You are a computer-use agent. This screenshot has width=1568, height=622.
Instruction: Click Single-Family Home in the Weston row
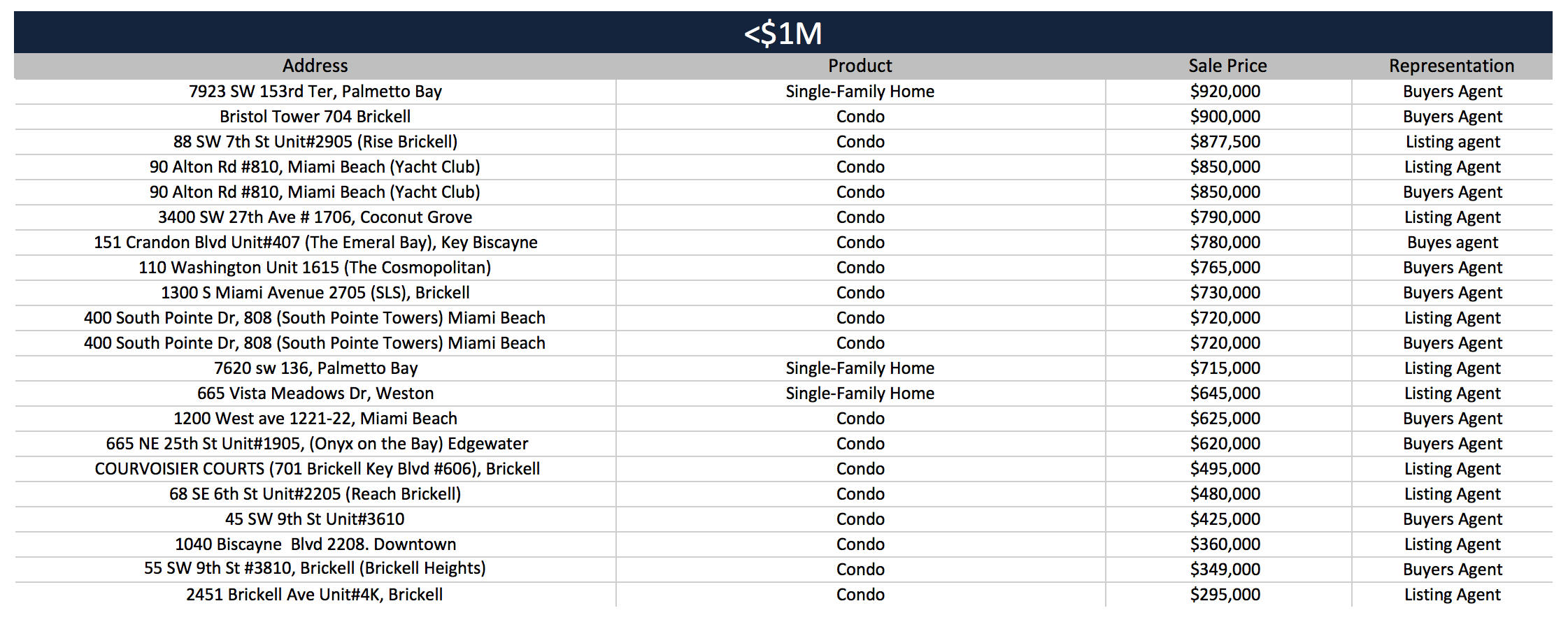(x=860, y=393)
